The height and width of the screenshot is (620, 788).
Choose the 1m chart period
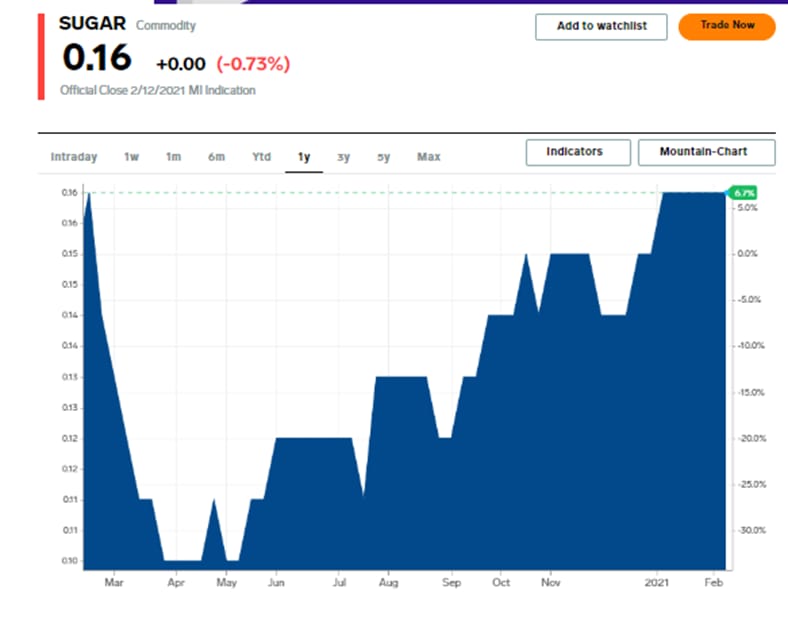(173, 156)
